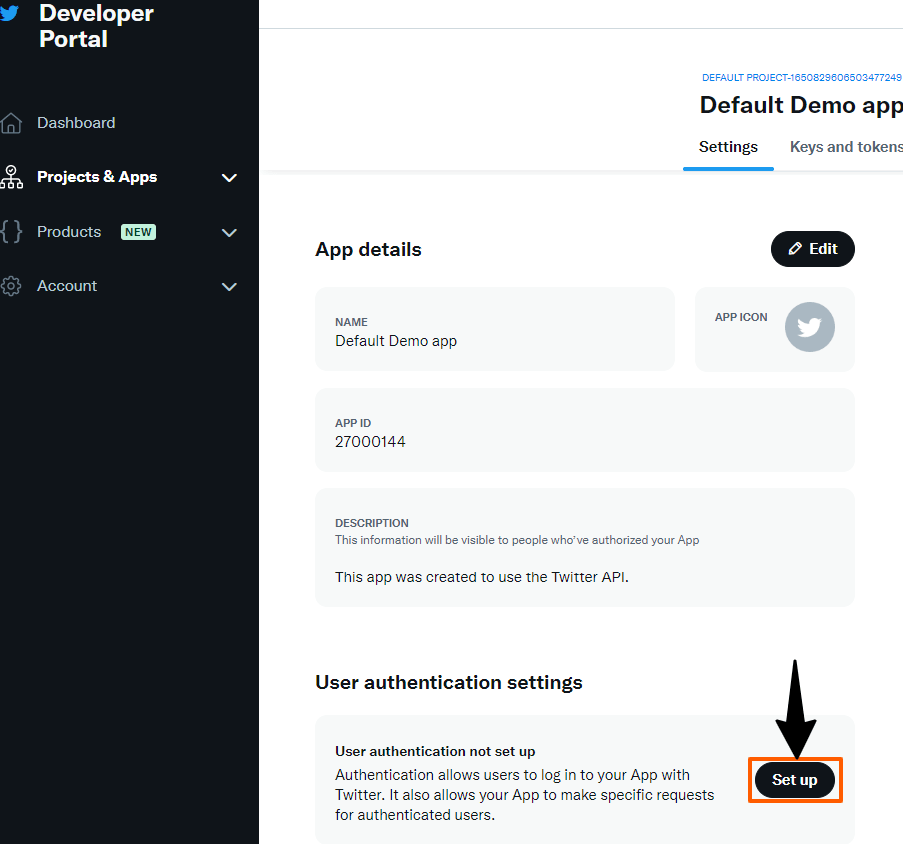The image size is (903, 844).
Task: Open the Default Project breadcrumb link
Action: pyautogui.click(x=802, y=78)
